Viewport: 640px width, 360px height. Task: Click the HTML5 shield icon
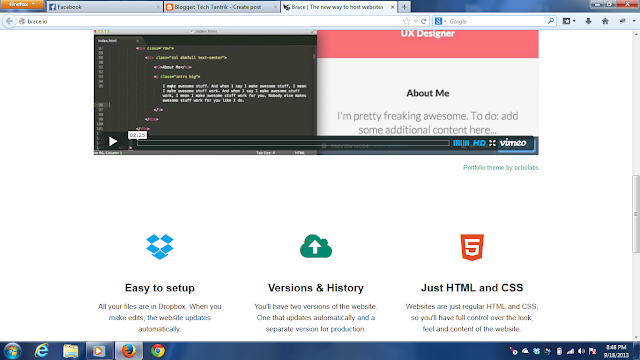[472, 247]
